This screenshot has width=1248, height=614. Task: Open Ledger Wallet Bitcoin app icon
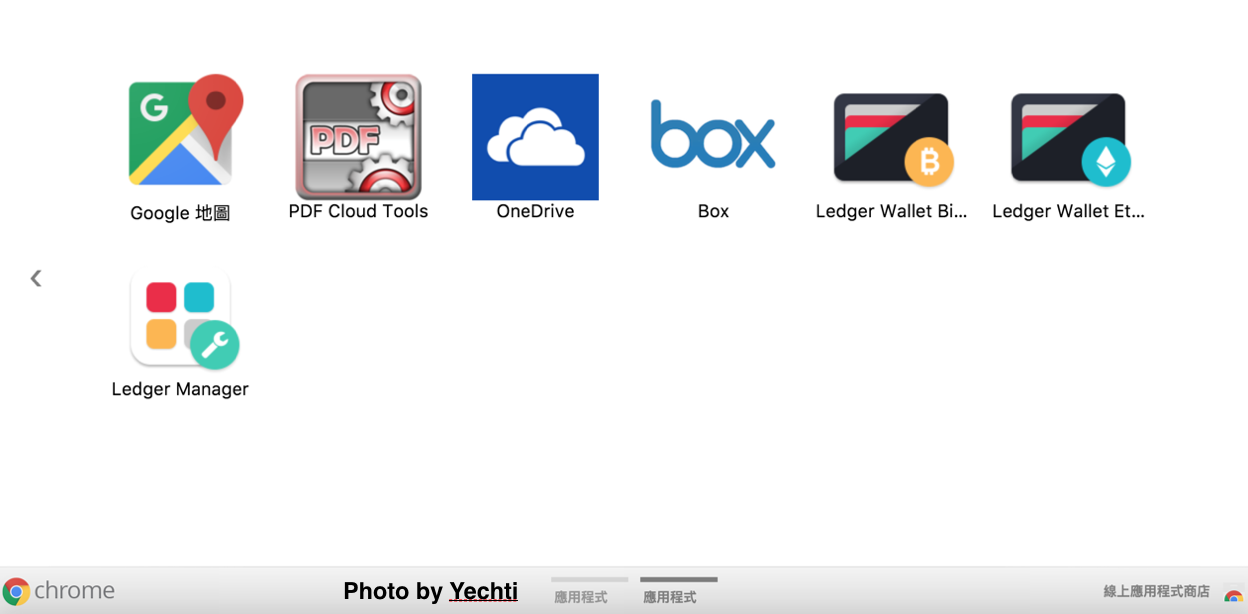pos(893,139)
